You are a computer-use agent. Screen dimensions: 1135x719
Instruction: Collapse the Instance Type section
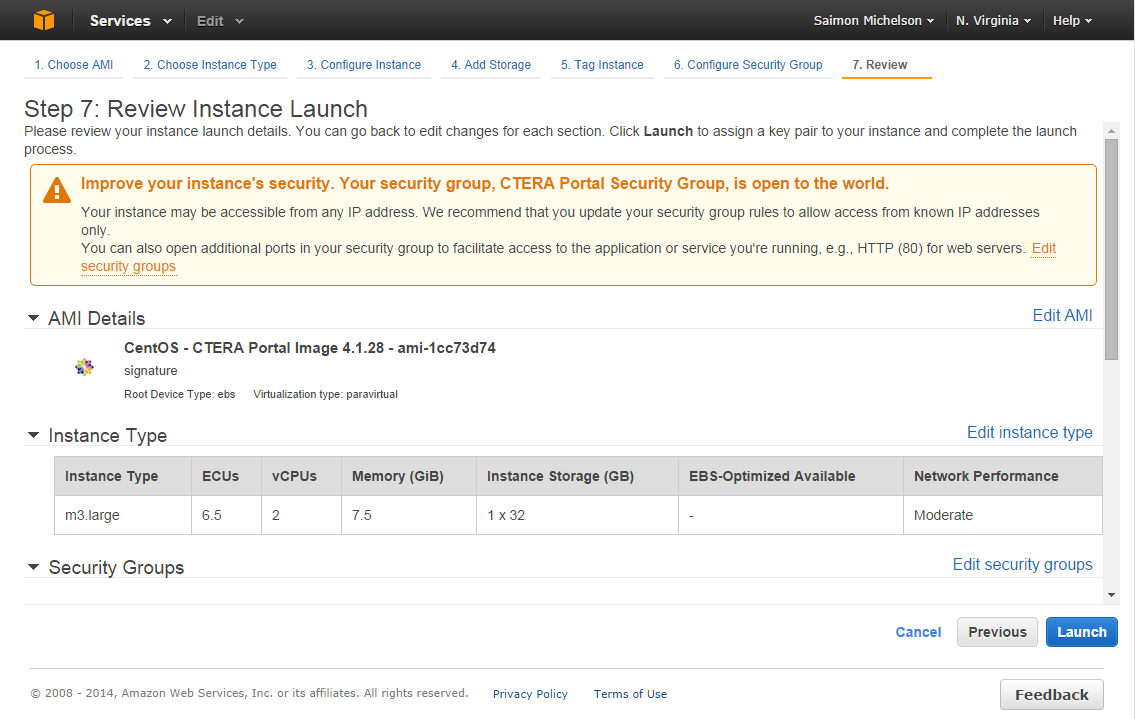[x=33, y=435]
